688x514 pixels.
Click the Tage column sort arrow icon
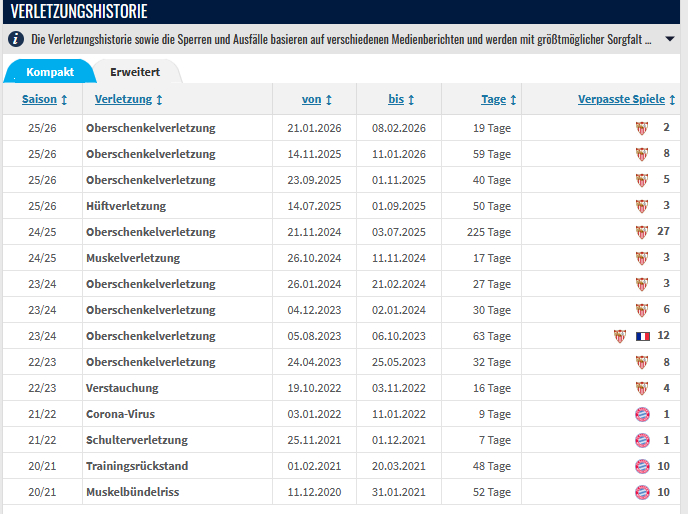pyautogui.click(x=513, y=100)
